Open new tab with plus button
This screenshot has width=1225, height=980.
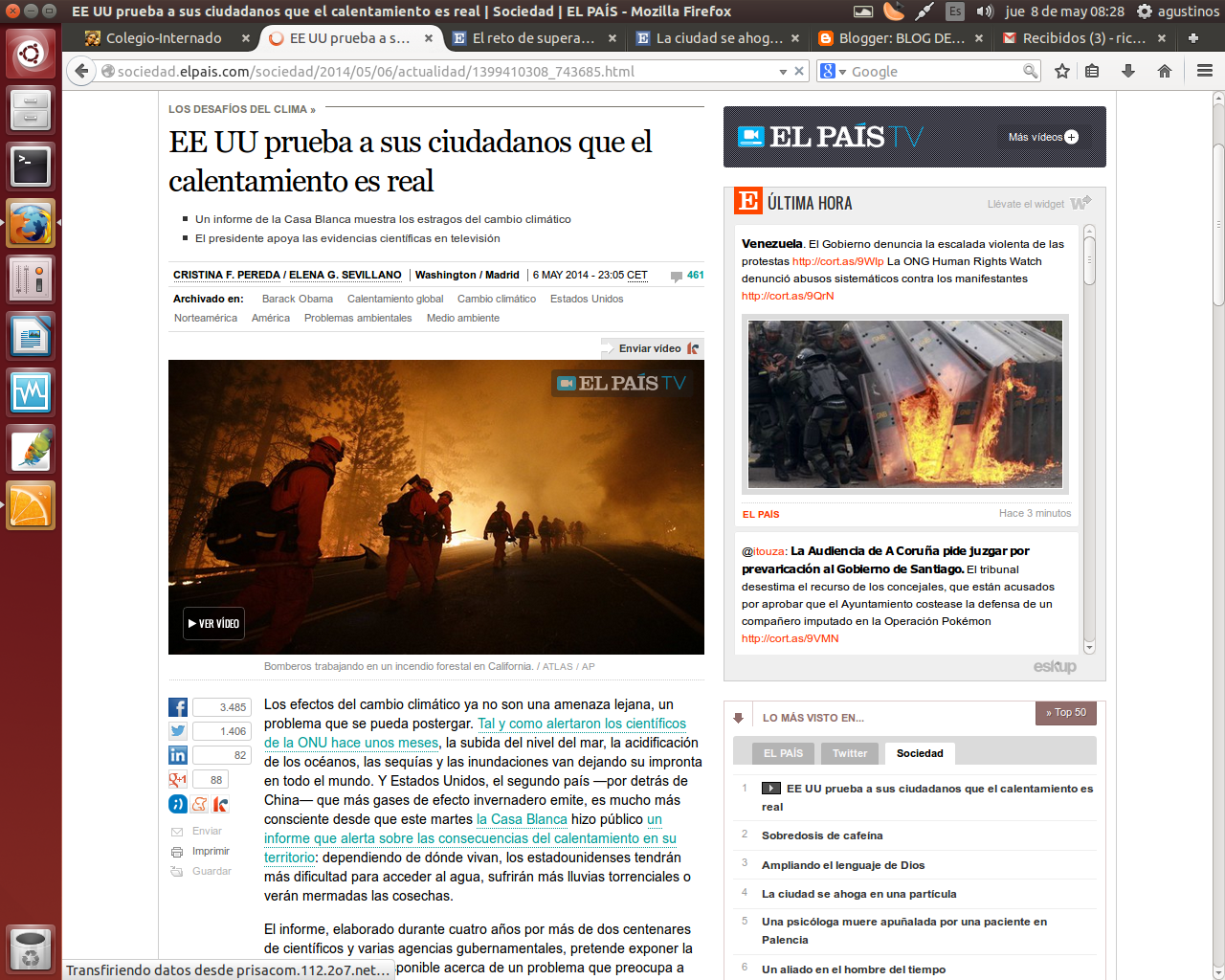pos(1193,38)
